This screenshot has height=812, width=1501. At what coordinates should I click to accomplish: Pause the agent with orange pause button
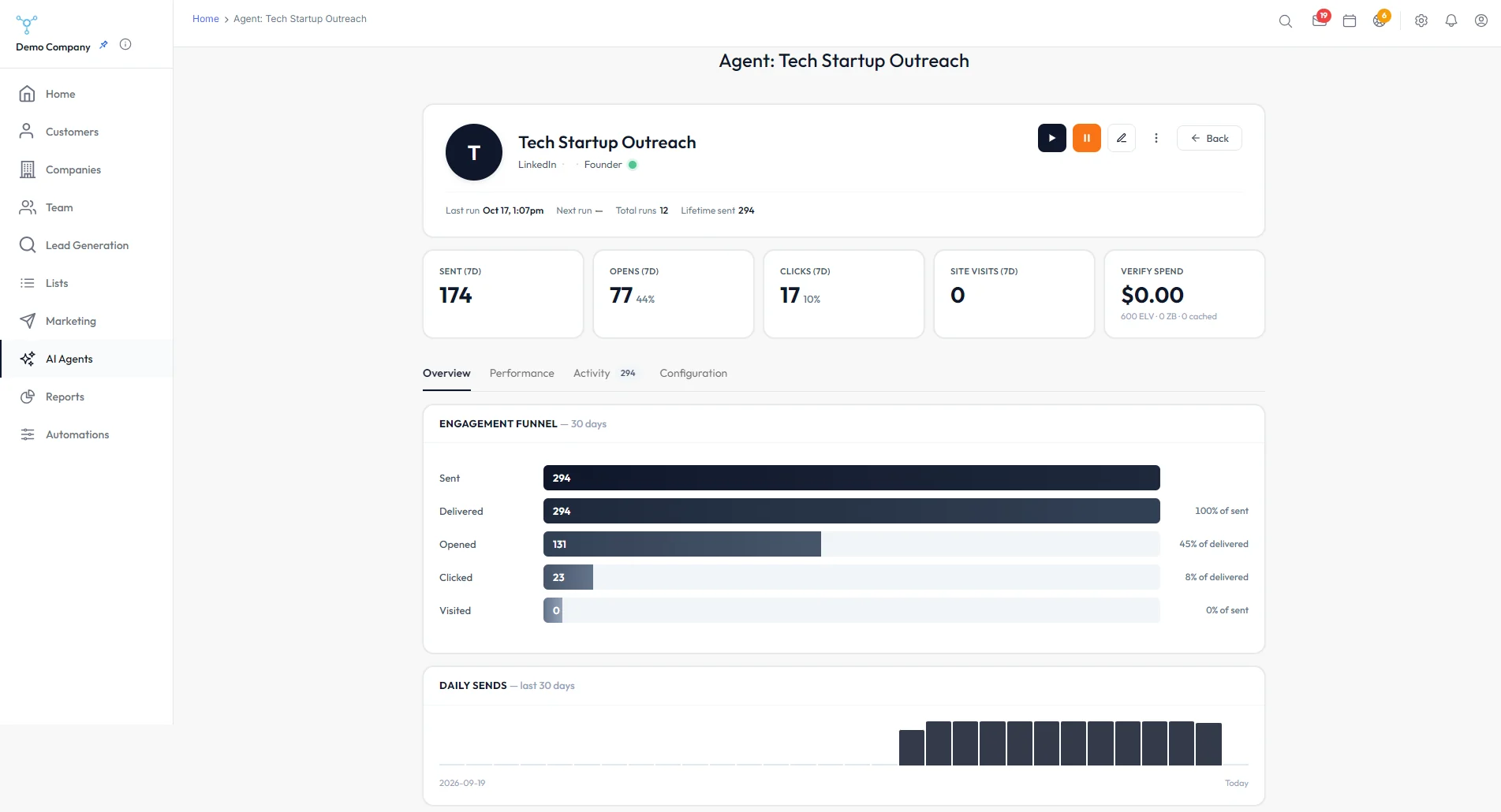1087,138
